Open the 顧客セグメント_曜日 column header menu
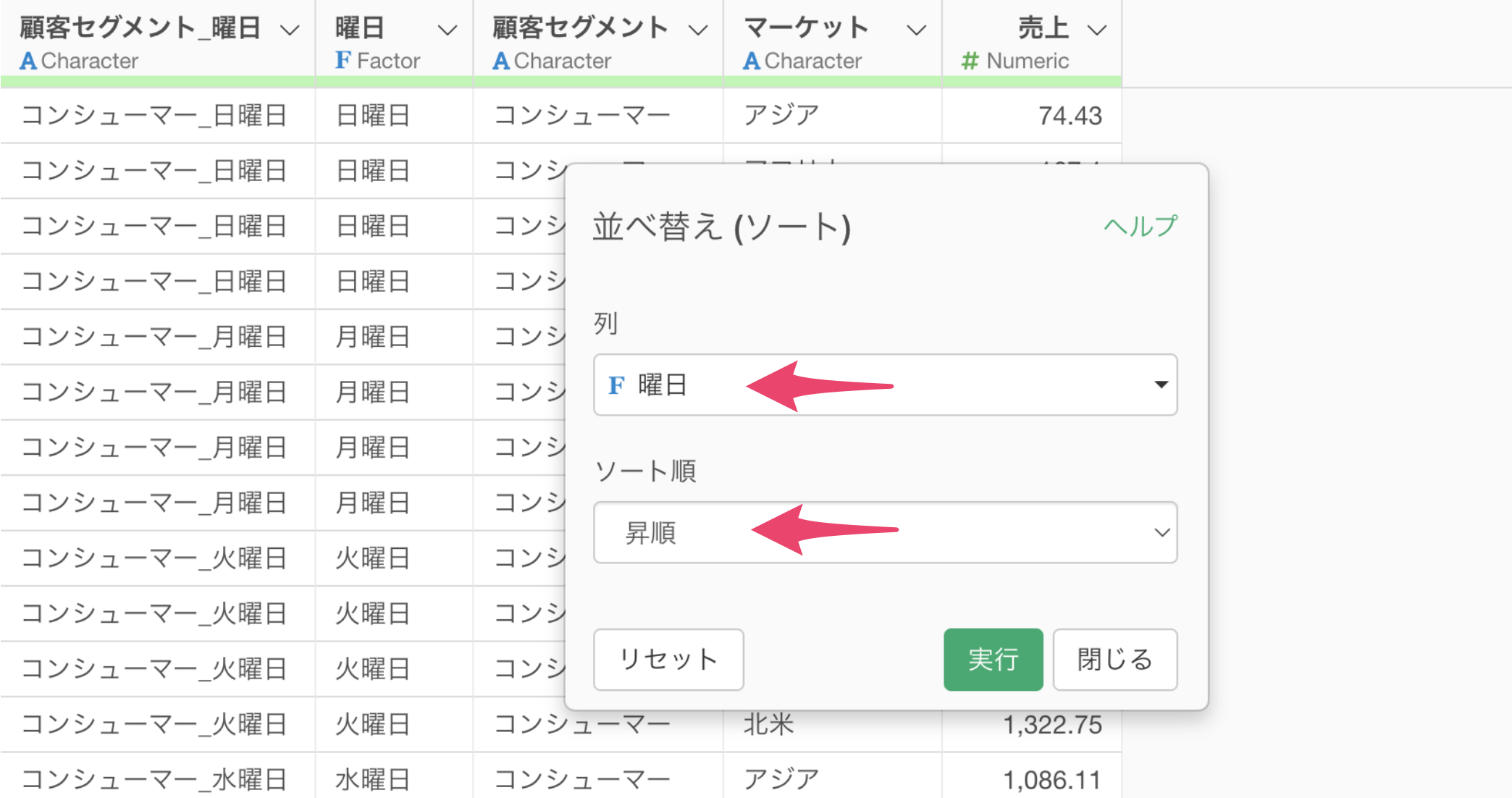Viewport: 1512px width, 798px height. [290, 30]
